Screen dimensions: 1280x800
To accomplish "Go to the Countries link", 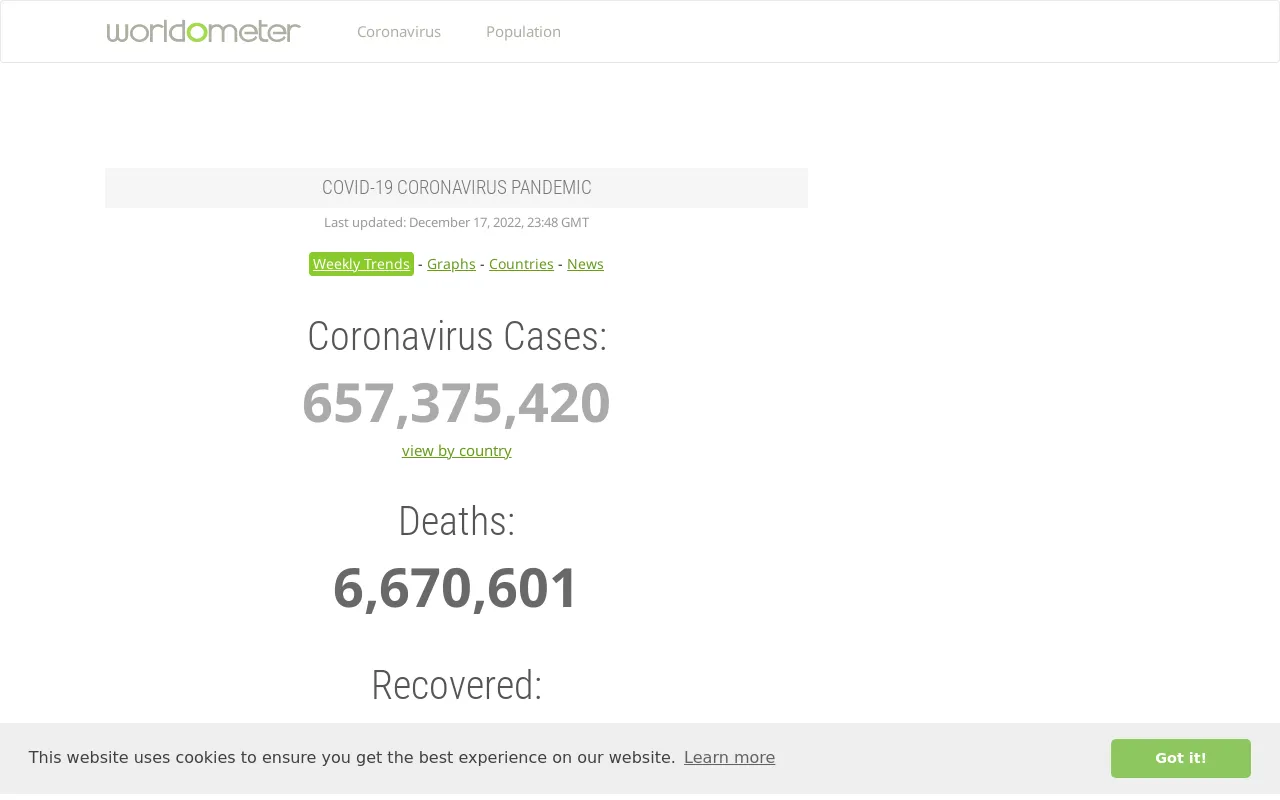I will (521, 264).
